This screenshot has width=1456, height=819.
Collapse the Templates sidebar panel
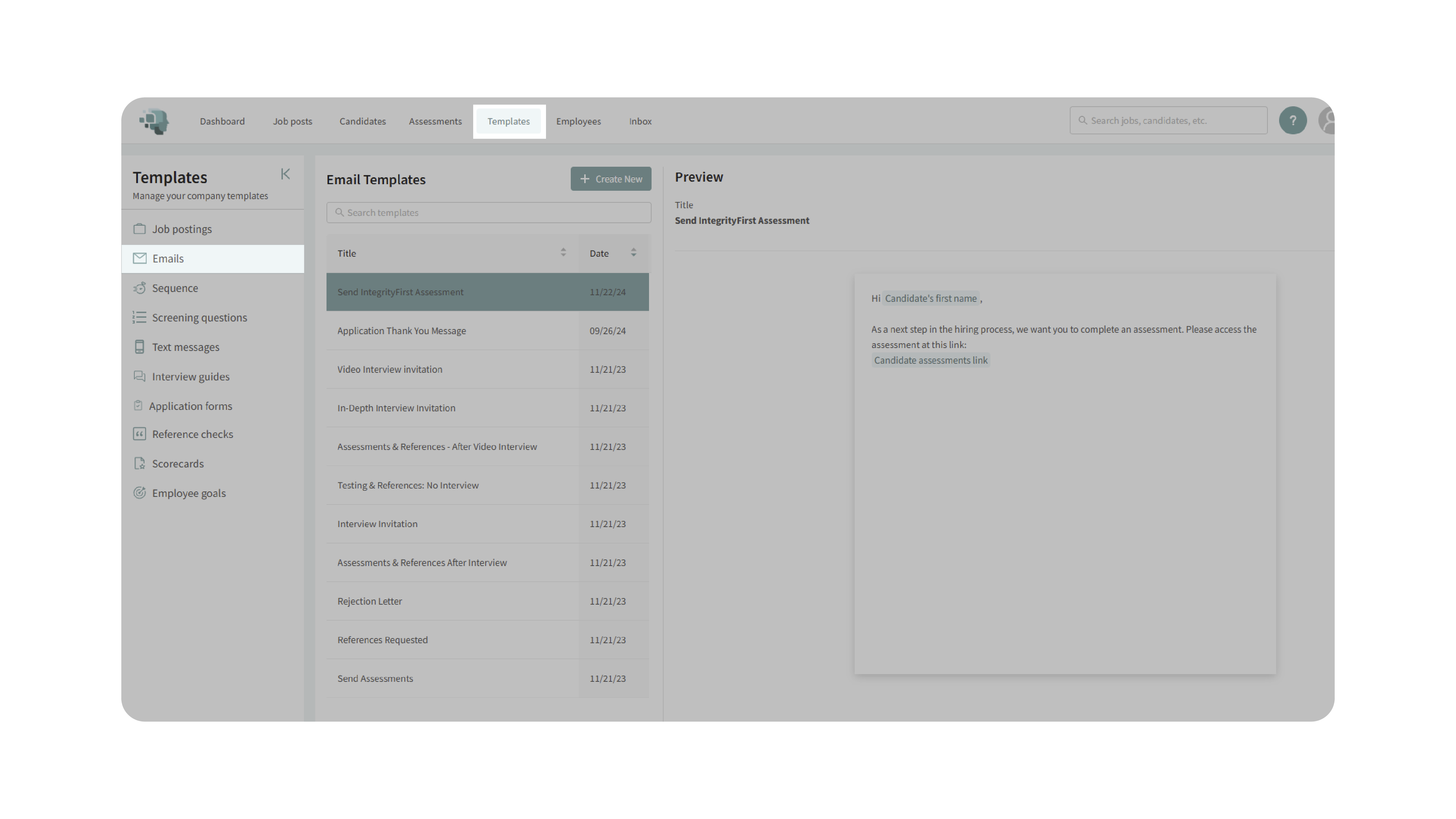point(285,174)
